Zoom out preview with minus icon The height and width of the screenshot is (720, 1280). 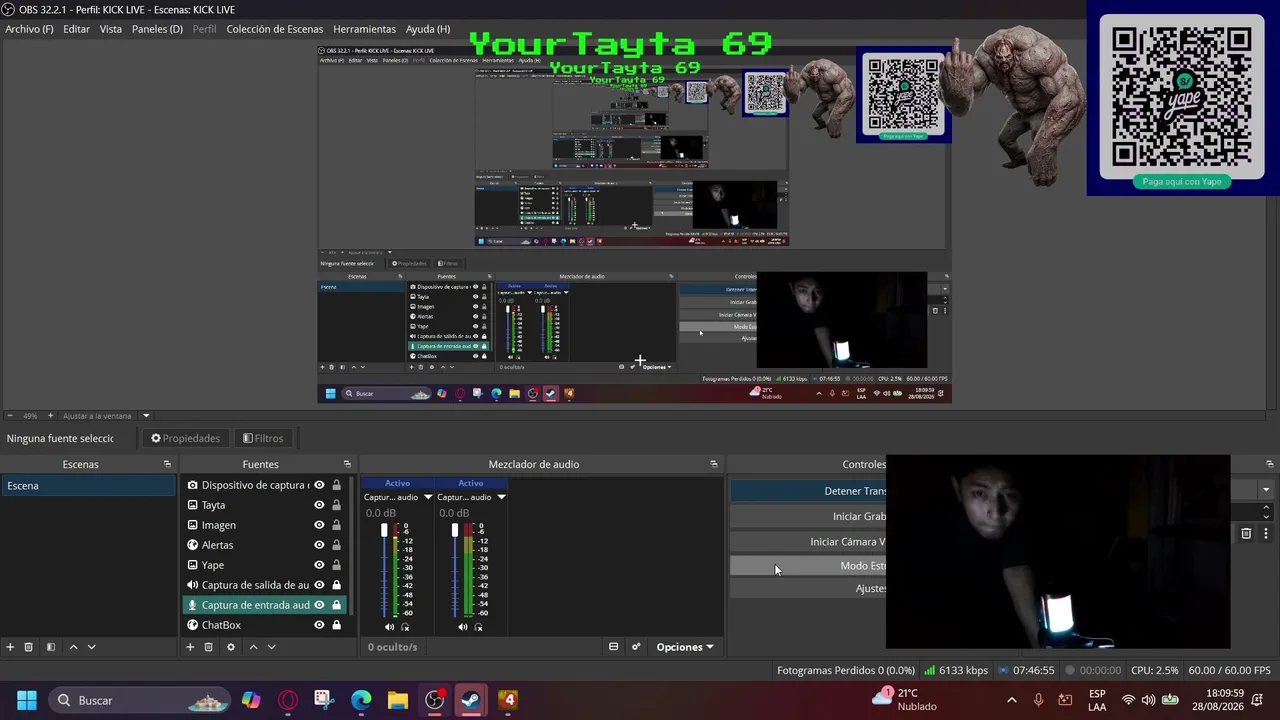pos(10,416)
